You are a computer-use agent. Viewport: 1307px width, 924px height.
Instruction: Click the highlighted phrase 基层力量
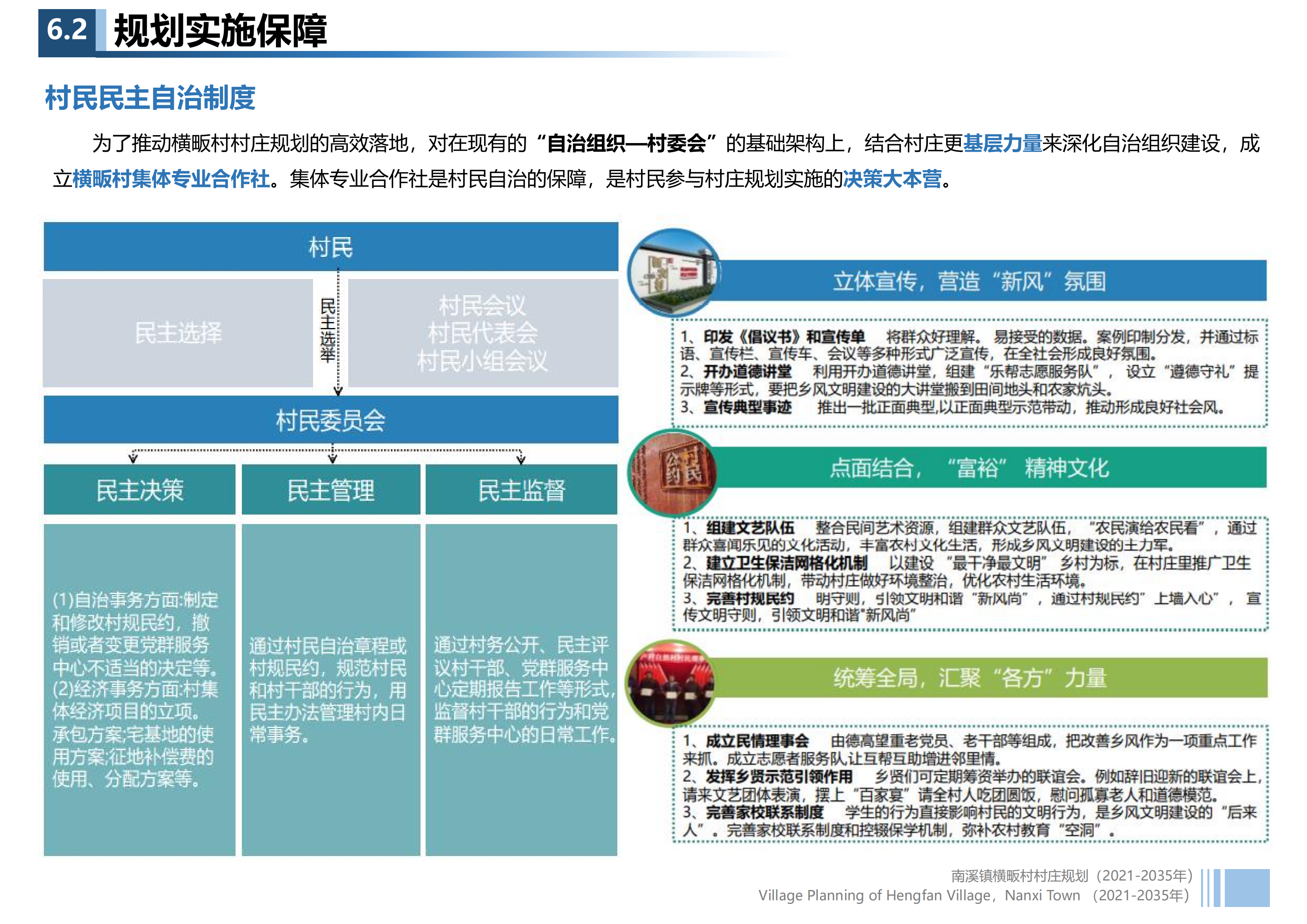pos(1002,143)
